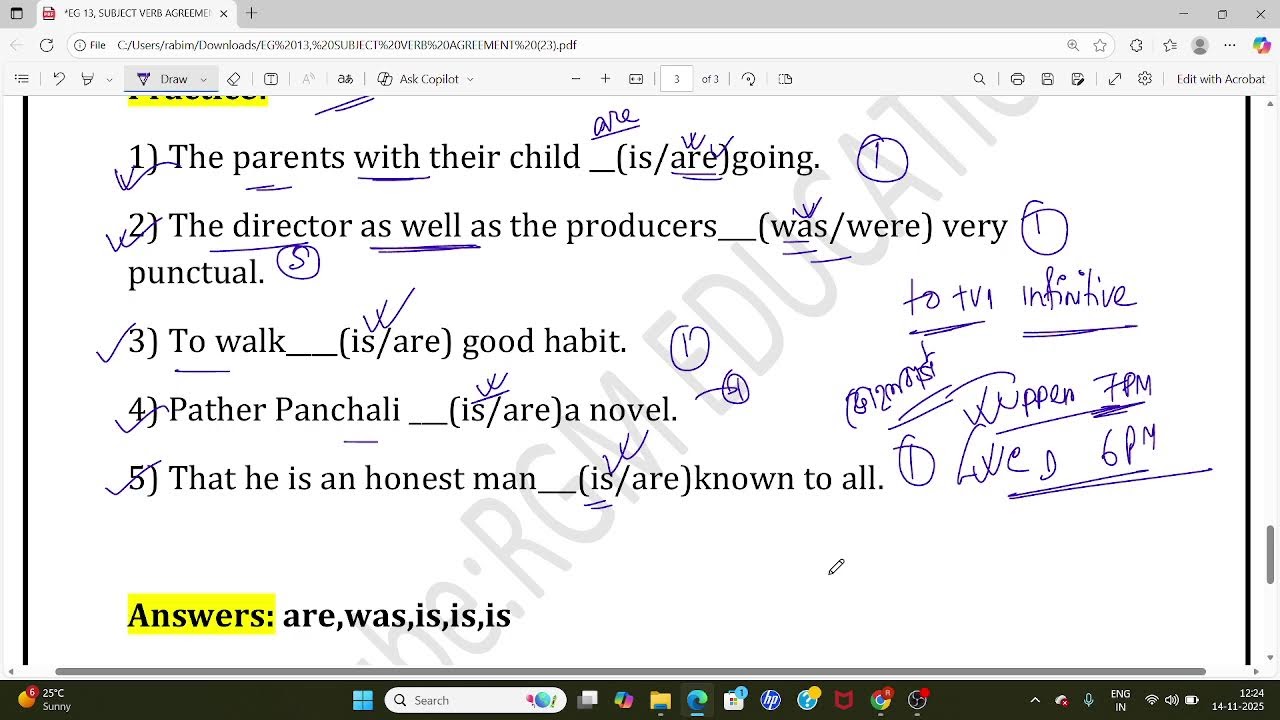The width and height of the screenshot is (1280, 720).
Task: Save the PDF file
Action: (1047, 79)
